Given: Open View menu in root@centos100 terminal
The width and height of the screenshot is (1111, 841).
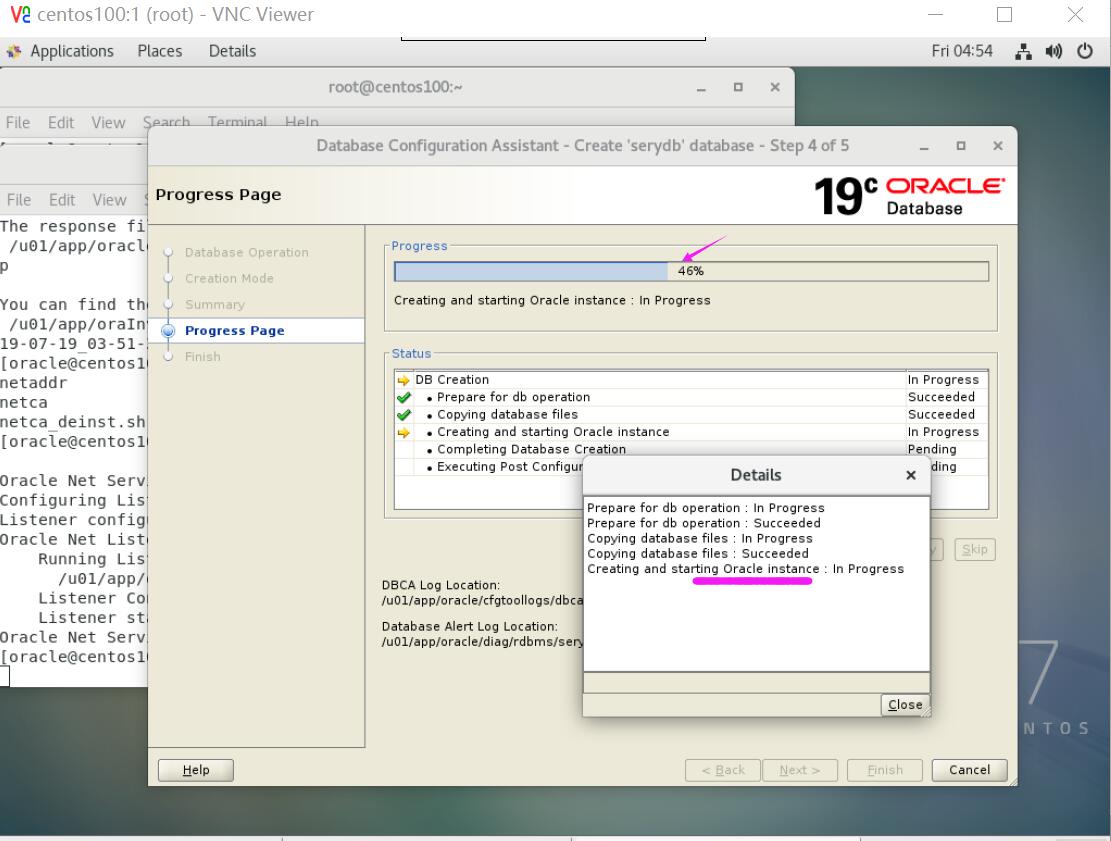Looking at the screenshot, I should (108, 123).
